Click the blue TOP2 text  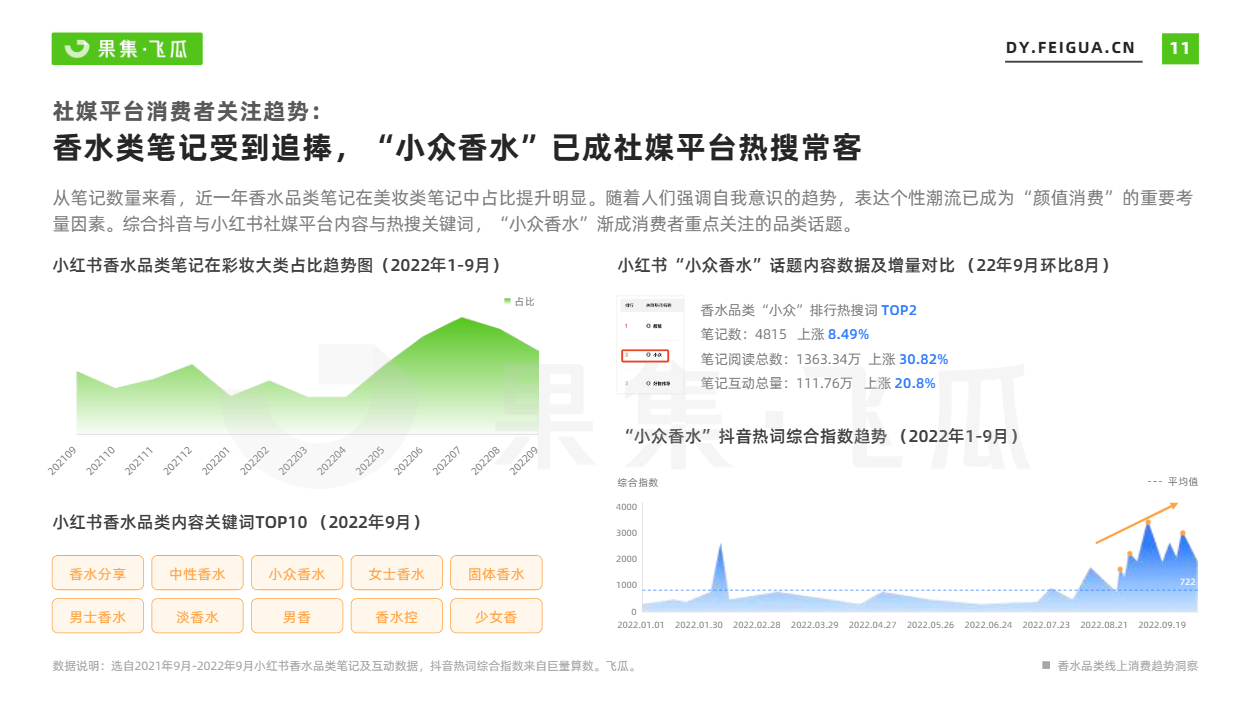[x=899, y=310]
